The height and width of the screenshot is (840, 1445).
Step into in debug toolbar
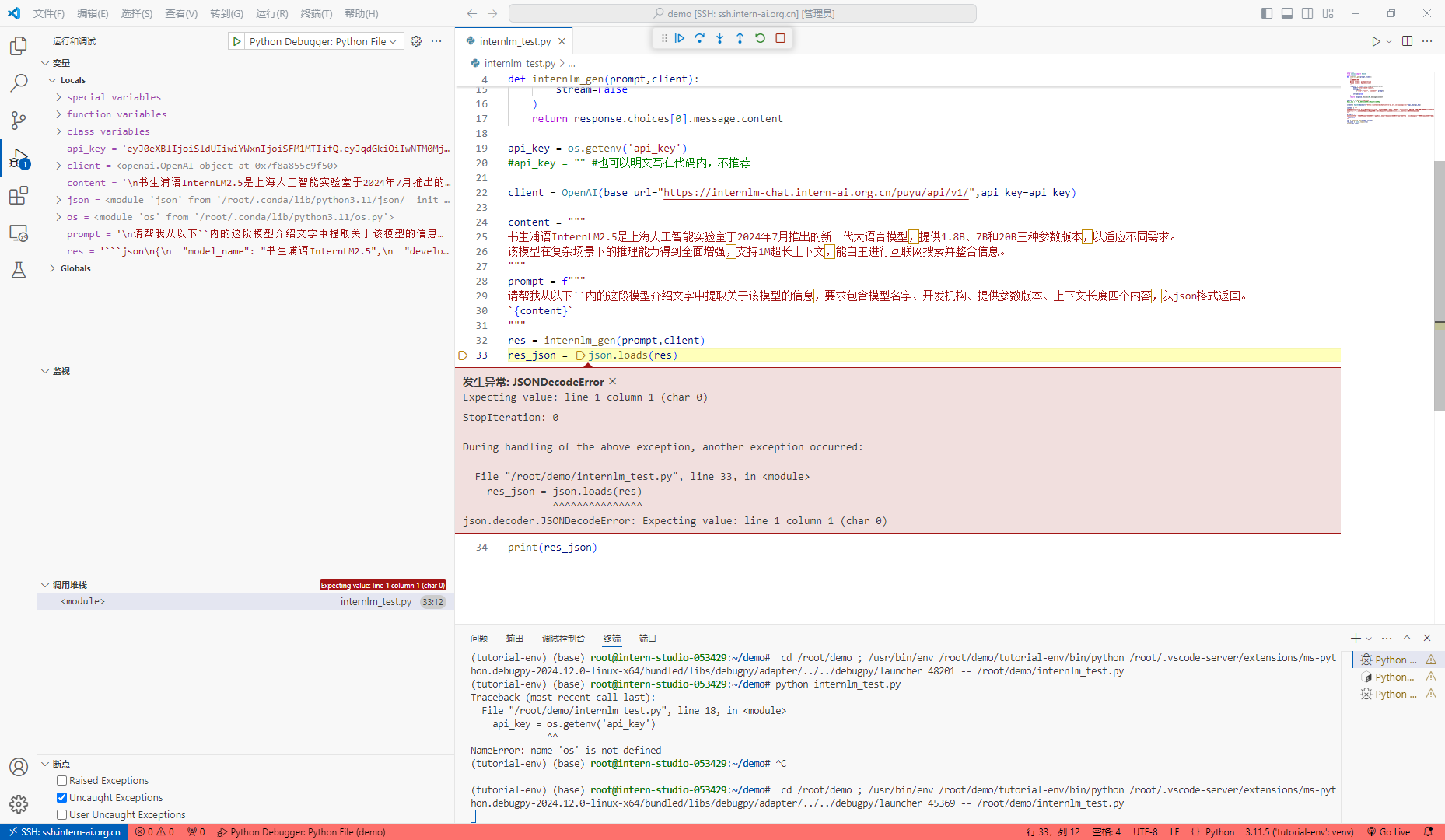click(x=720, y=38)
